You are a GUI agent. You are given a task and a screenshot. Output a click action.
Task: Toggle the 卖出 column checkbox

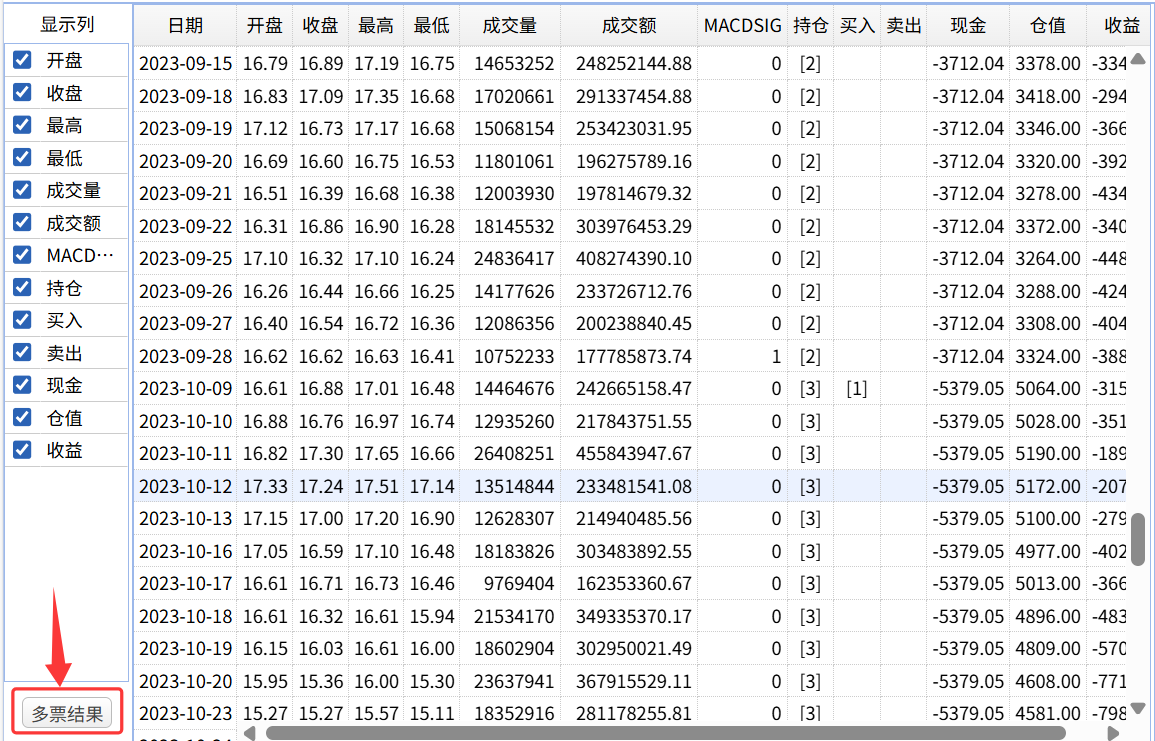click(x=22, y=352)
